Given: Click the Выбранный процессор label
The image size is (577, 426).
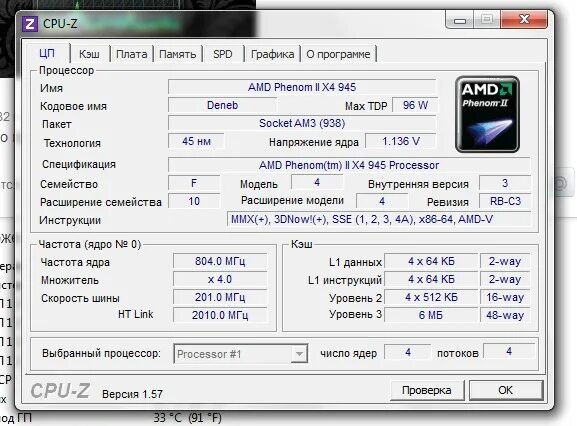Looking at the screenshot, I should point(101,354).
